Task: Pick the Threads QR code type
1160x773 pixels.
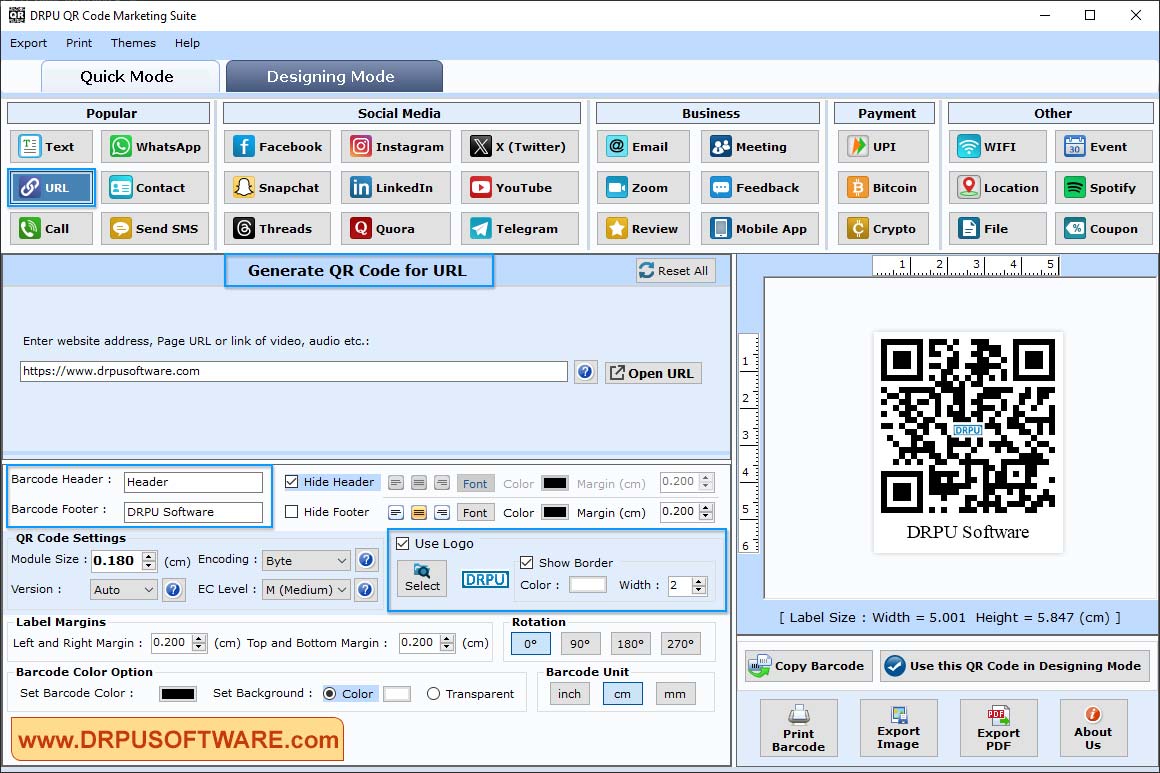Action: point(277,229)
